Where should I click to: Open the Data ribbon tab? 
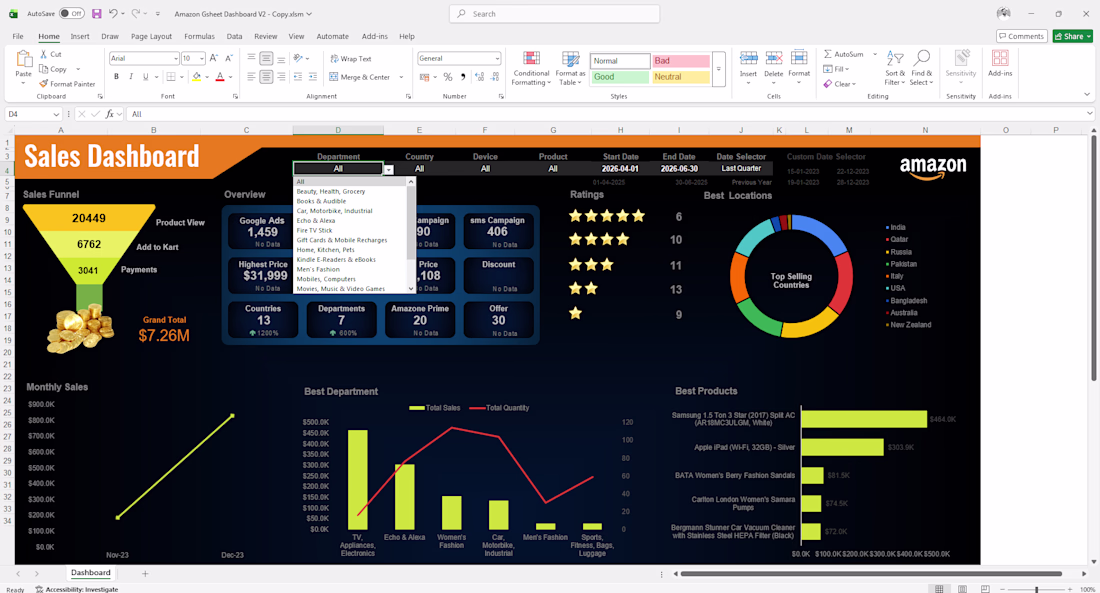pyautogui.click(x=234, y=36)
